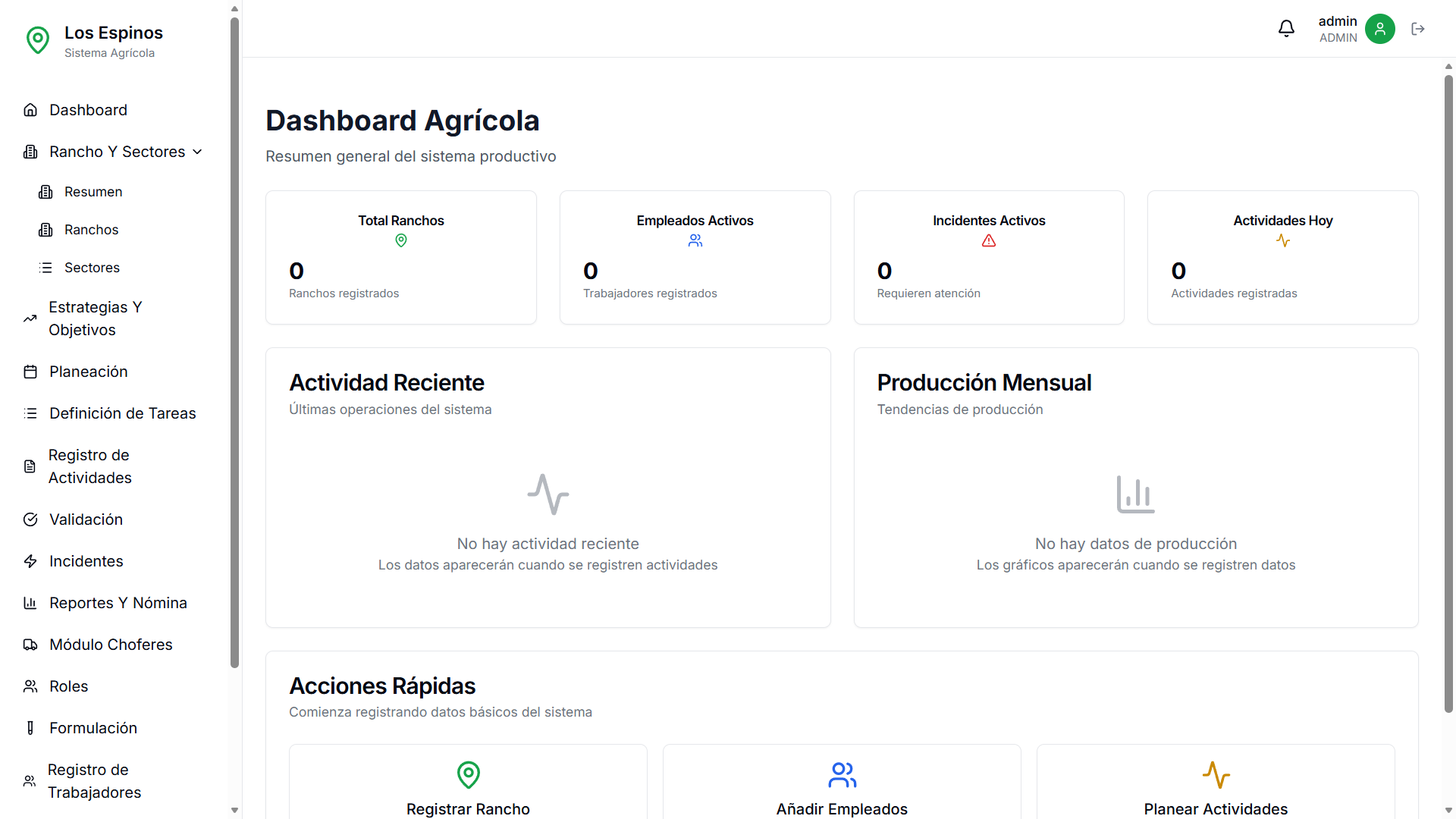The height and width of the screenshot is (819, 1456).
Task: Open Reportes Y Nómina menu item
Action: (118, 603)
